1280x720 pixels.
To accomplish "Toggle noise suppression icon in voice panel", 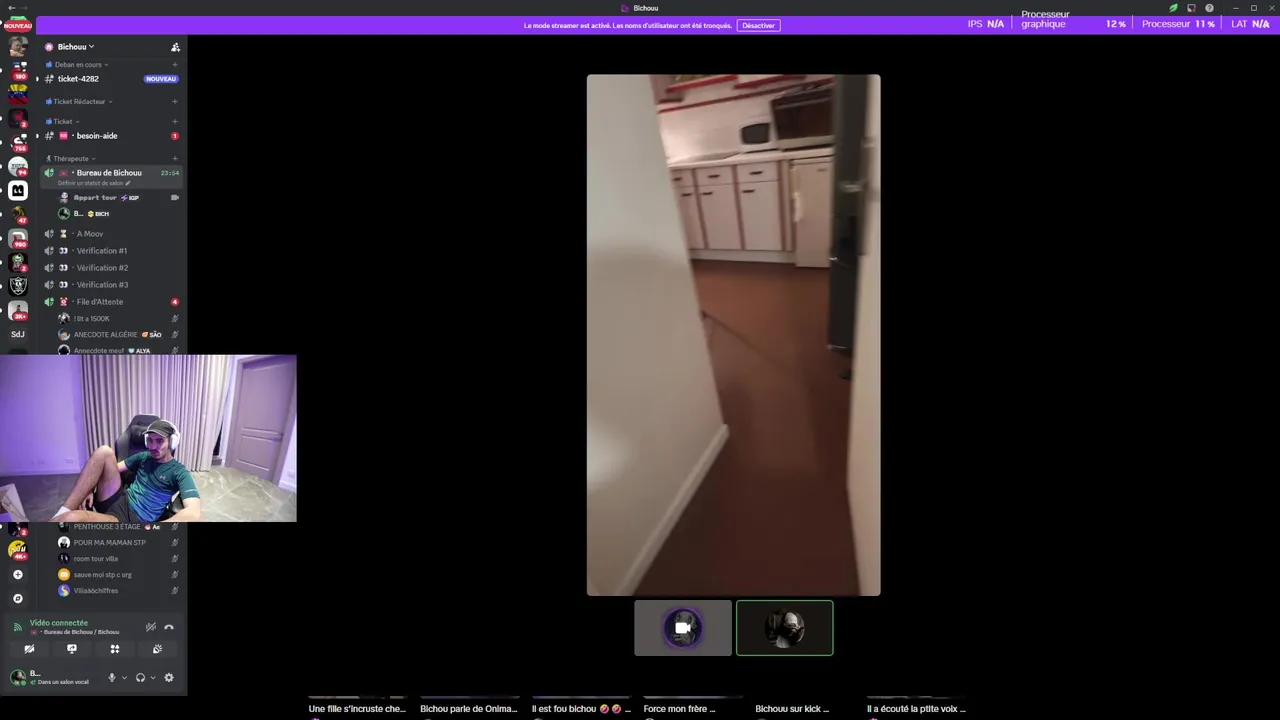I will tap(151, 627).
